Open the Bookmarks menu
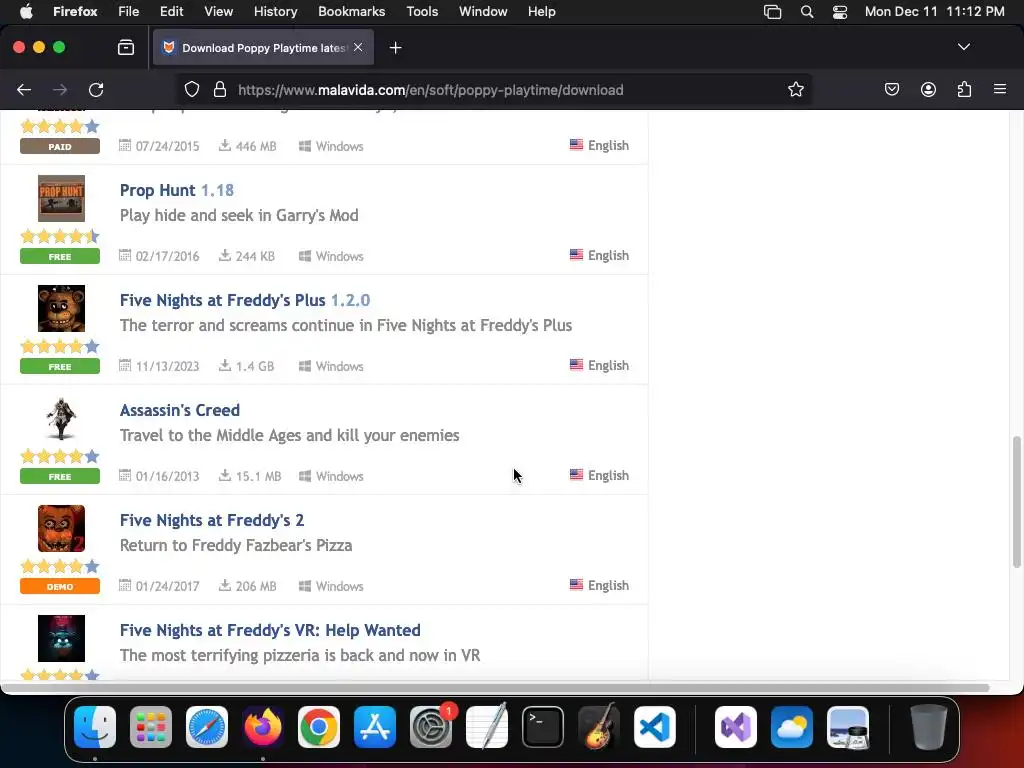 351,11
